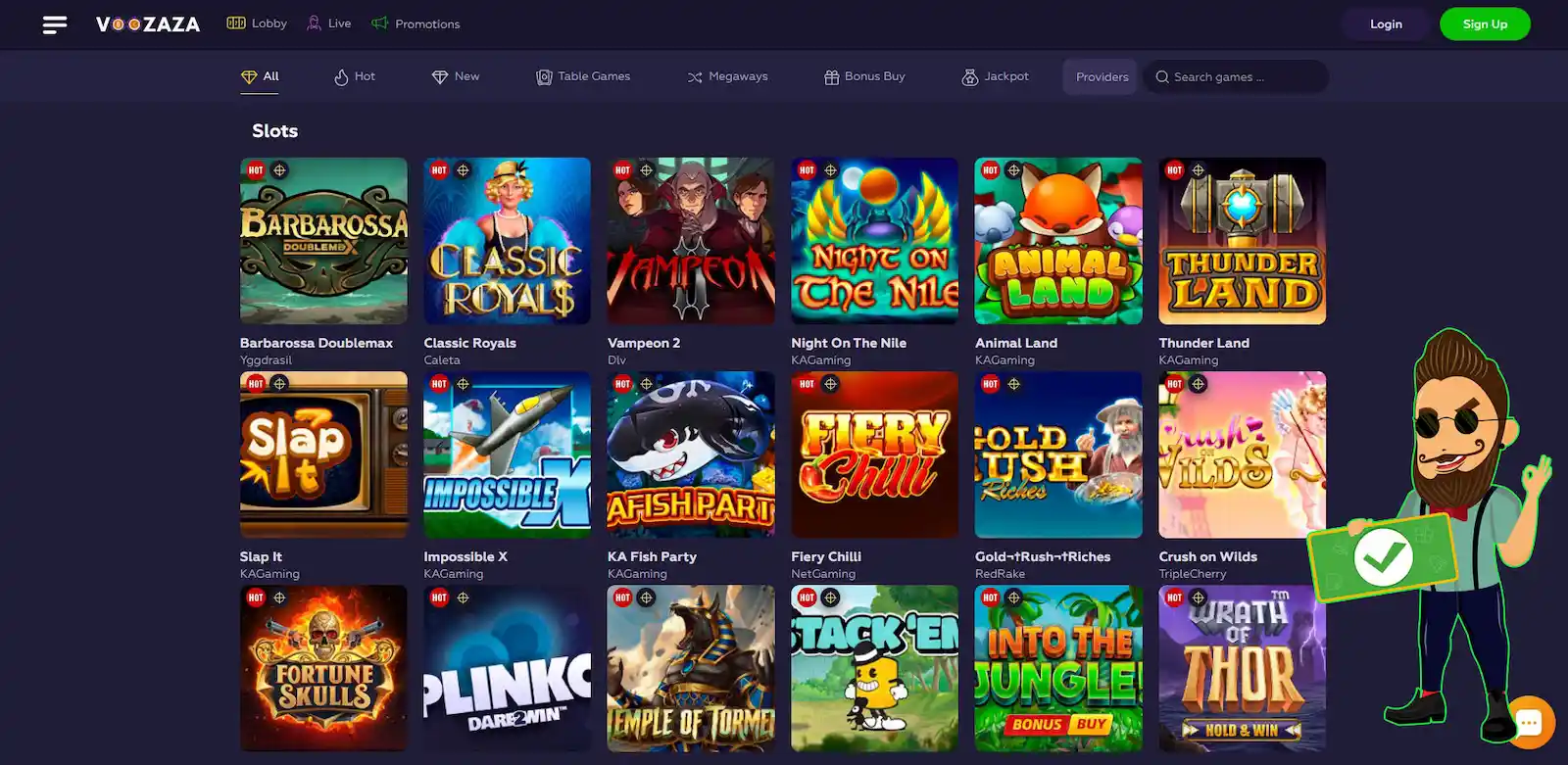1568x765 pixels.
Task: Click the Caleta provider name
Action: click(442, 360)
